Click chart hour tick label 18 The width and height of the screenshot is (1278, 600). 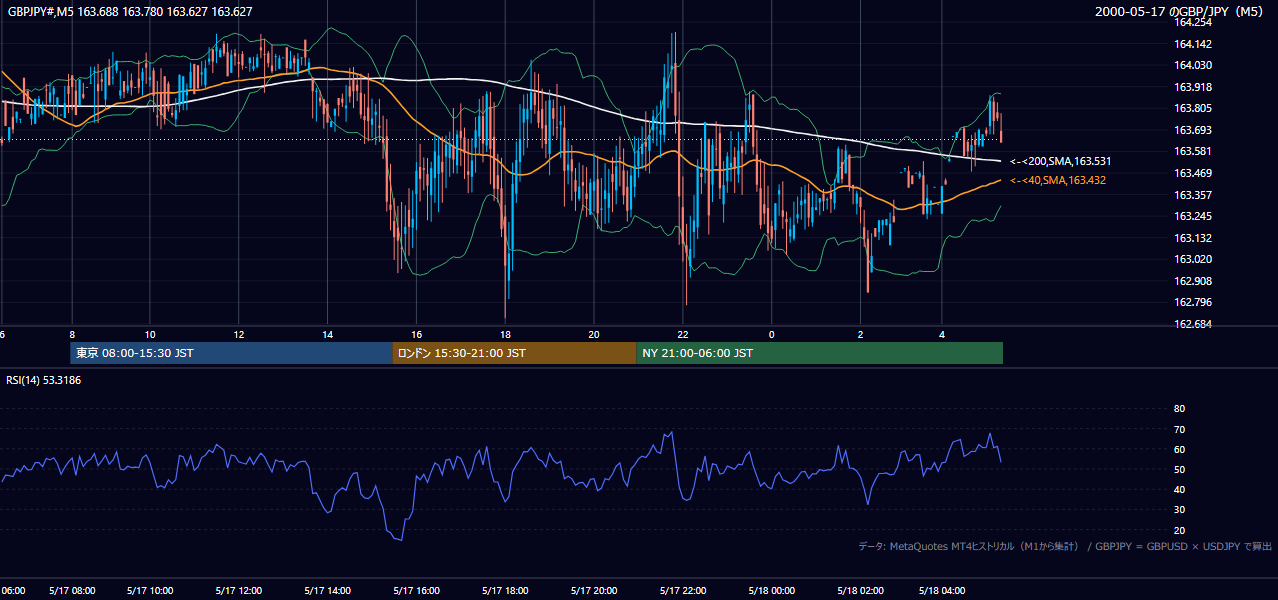(x=505, y=334)
